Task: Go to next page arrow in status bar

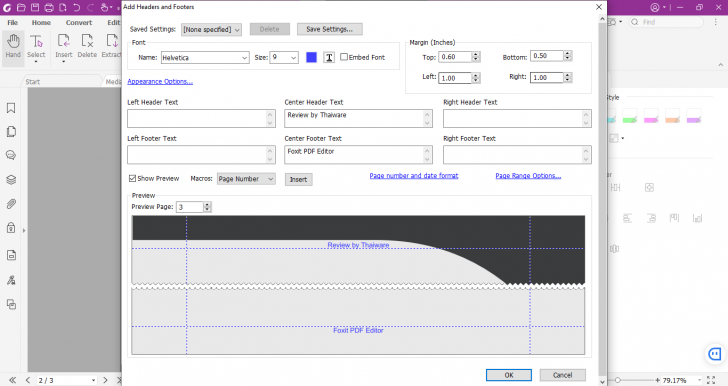Action: click(105, 380)
